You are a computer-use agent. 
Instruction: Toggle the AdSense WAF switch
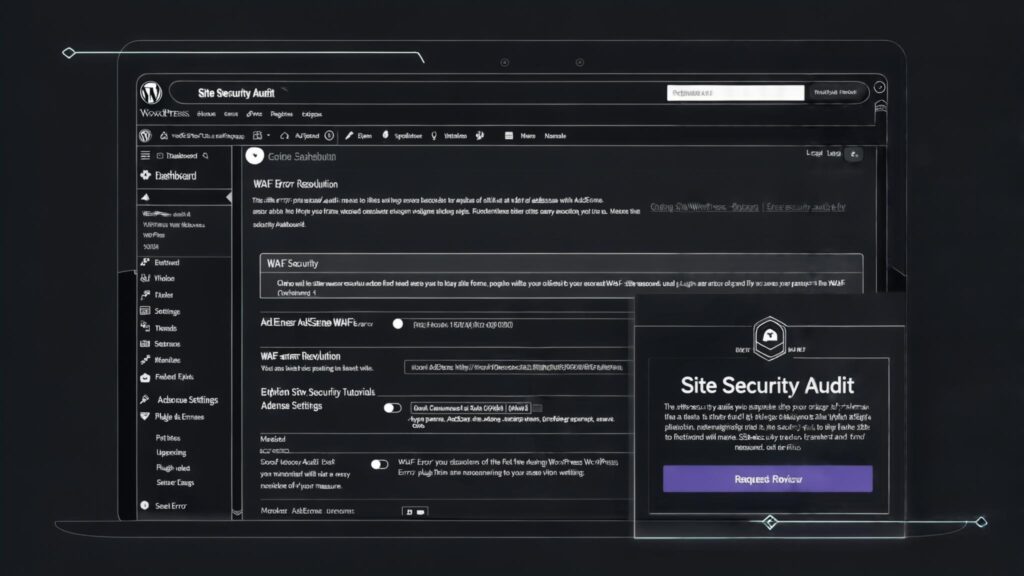pyautogui.click(x=397, y=324)
